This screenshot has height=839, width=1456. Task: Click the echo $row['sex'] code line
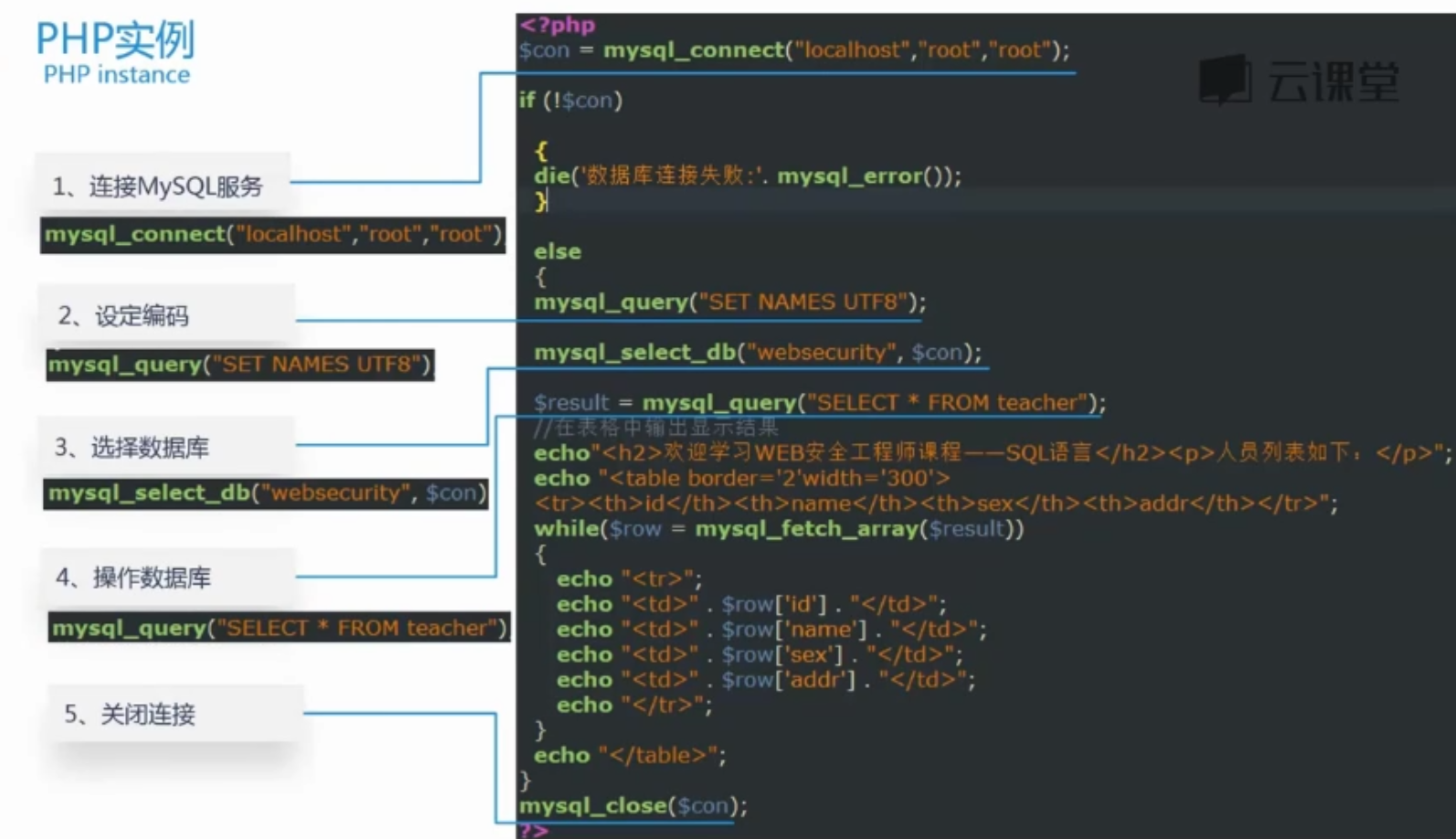pyautogui.click(x=760, y=654)
